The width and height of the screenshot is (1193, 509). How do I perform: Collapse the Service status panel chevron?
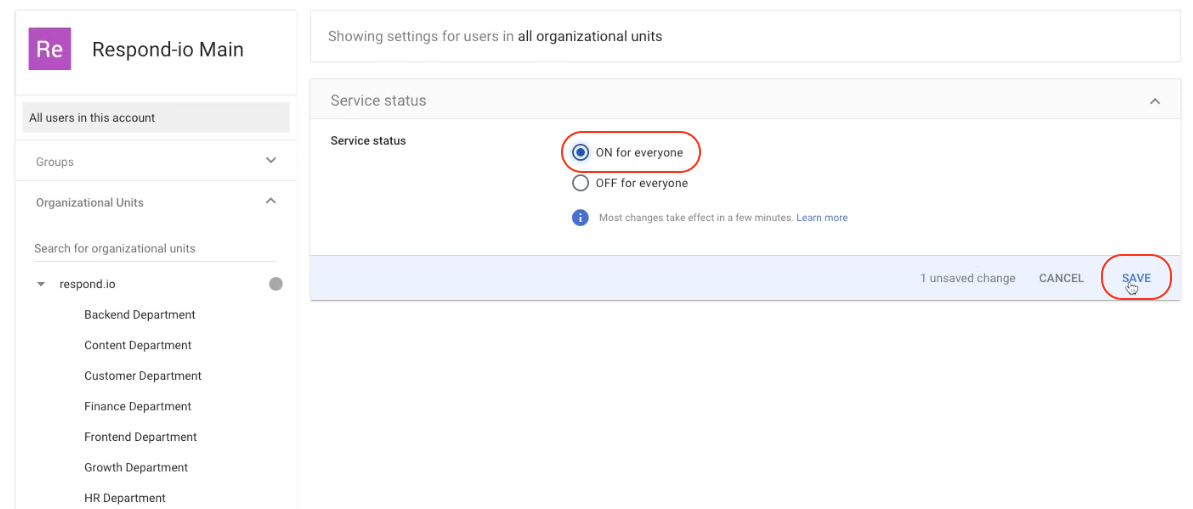tap(1155, 101)
